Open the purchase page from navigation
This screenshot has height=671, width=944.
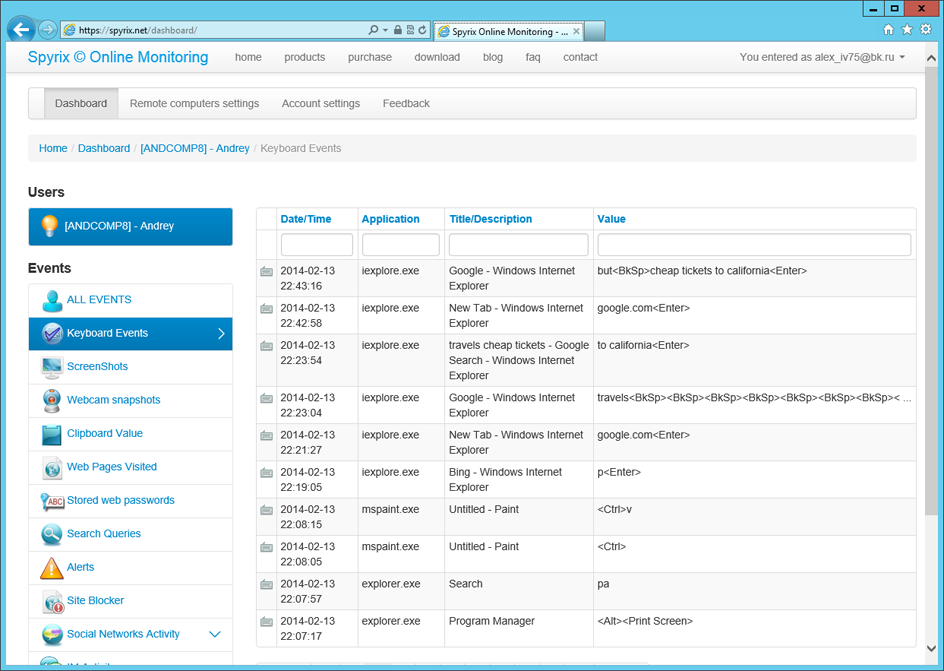pyautogui.click(x=369, y=57)
